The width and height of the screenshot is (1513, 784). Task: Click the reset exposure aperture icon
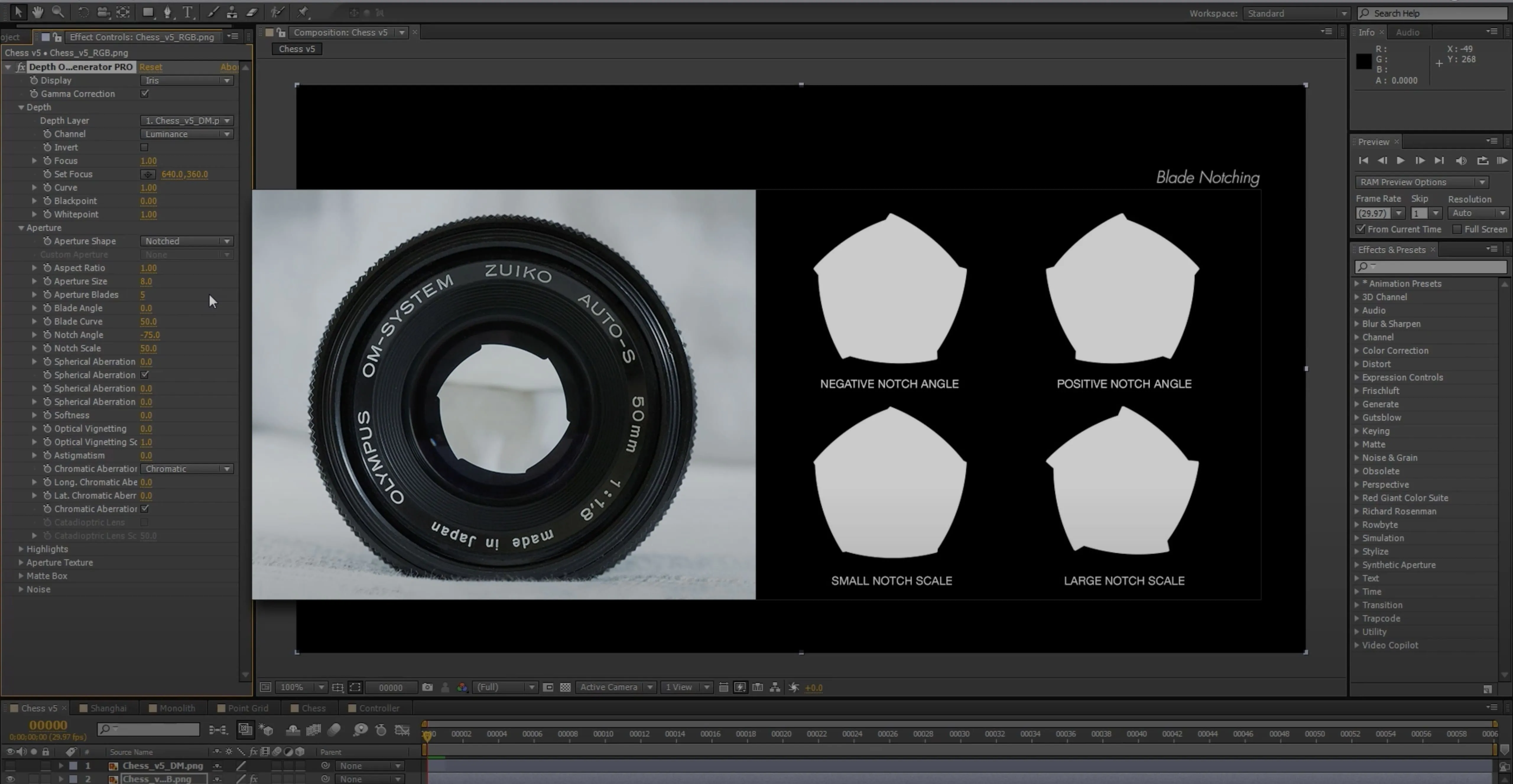pos(793,687)
